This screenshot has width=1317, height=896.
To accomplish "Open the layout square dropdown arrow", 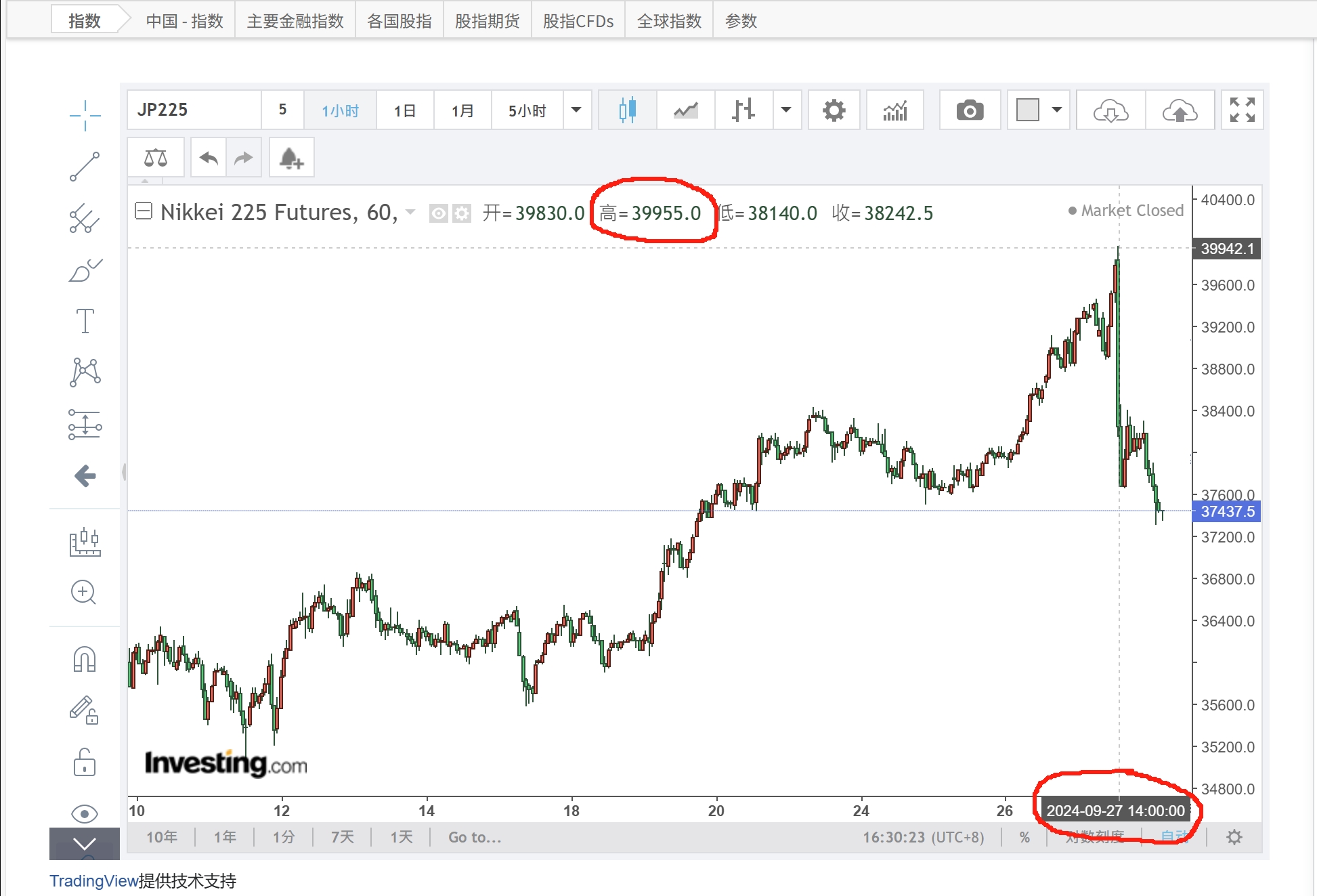I will click(x=1056, y=110).
